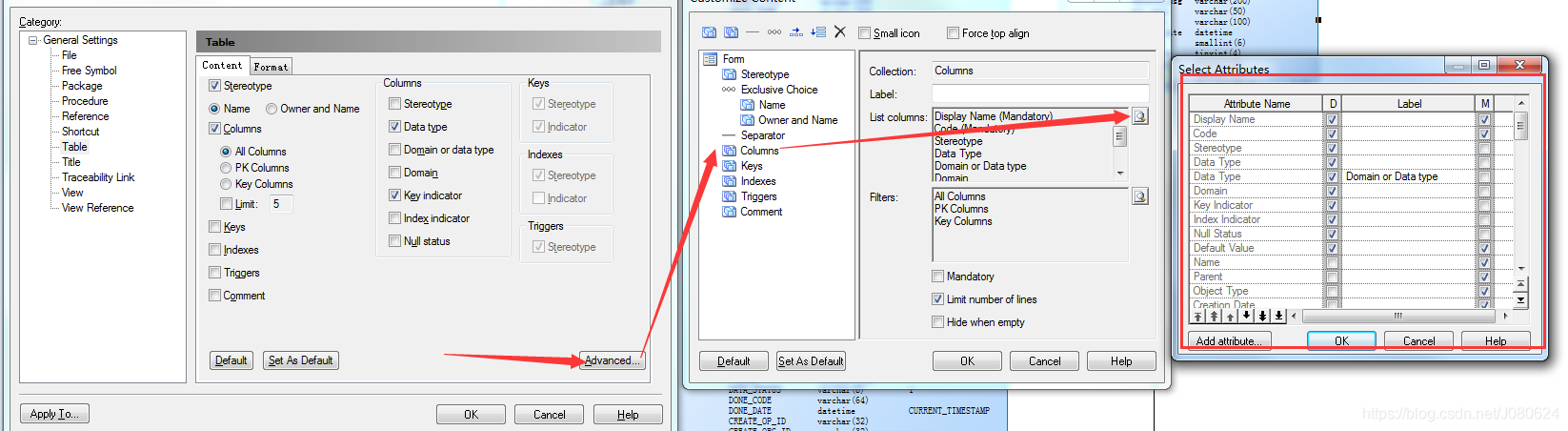Switch to the Format tab
The image size is (1568, 431).
point(271,66)
